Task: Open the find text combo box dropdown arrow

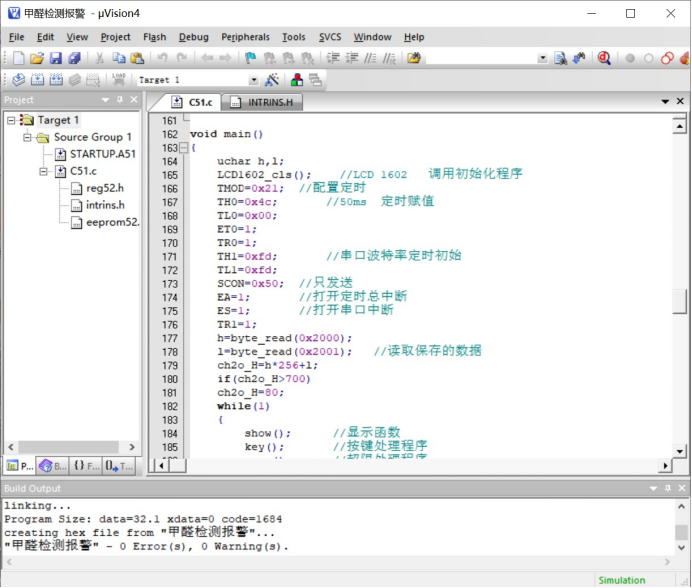Action: click(542, 58)
